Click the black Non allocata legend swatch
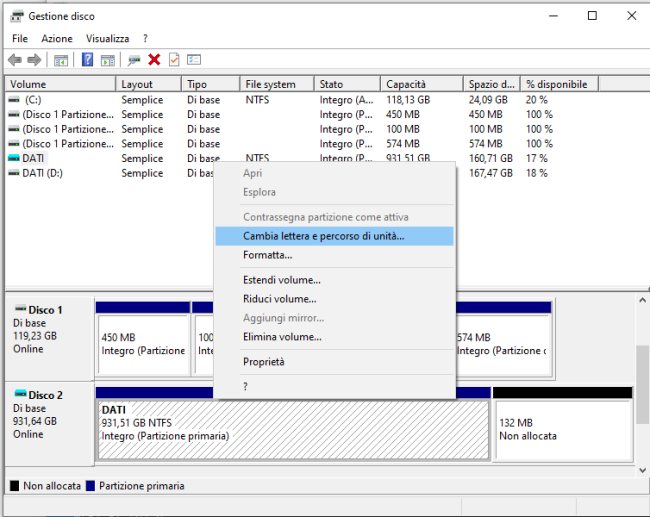Screen dimensions: 650x517 (15, 486)
